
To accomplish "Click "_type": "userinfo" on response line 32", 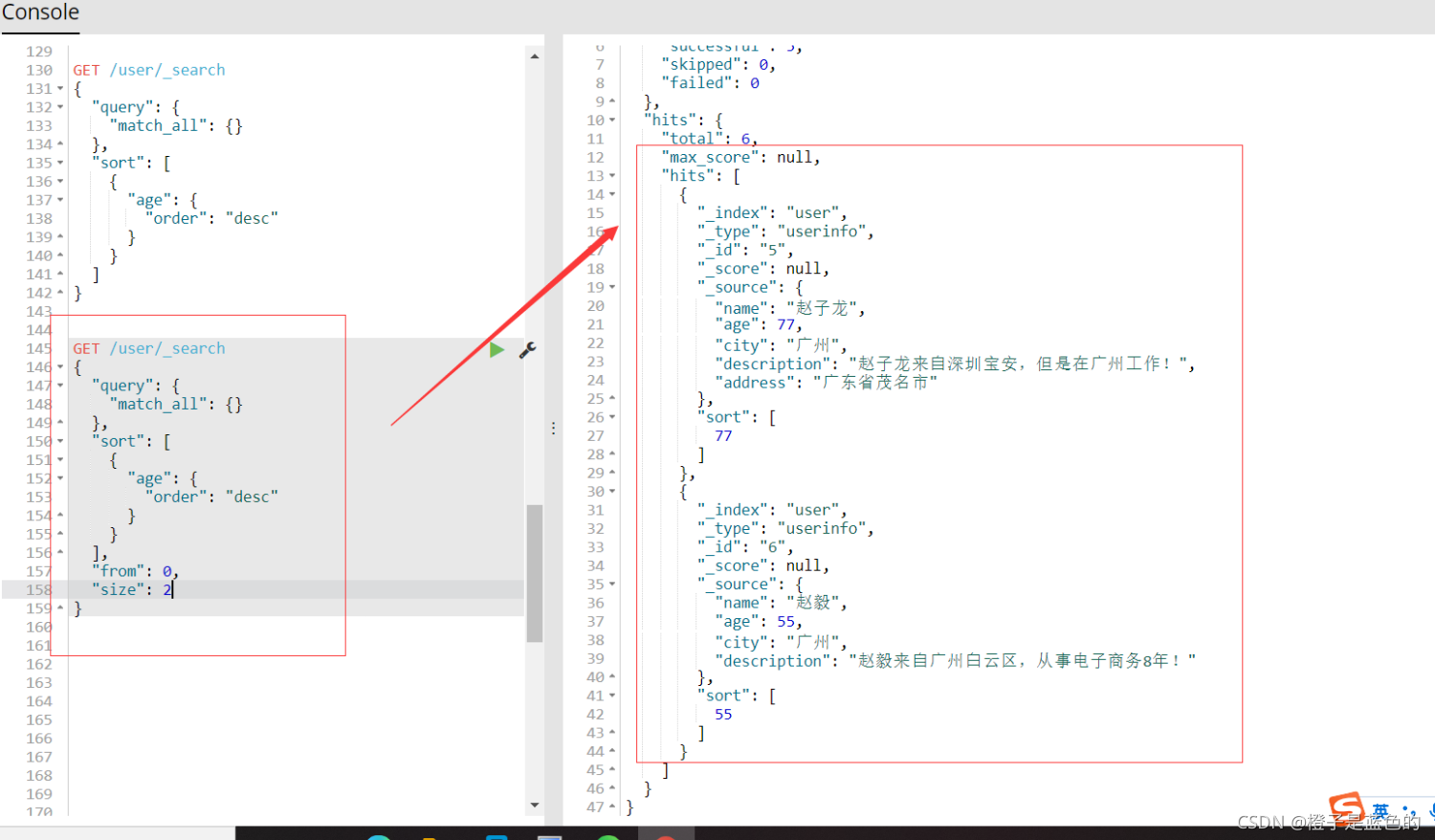I will (785, 528).
